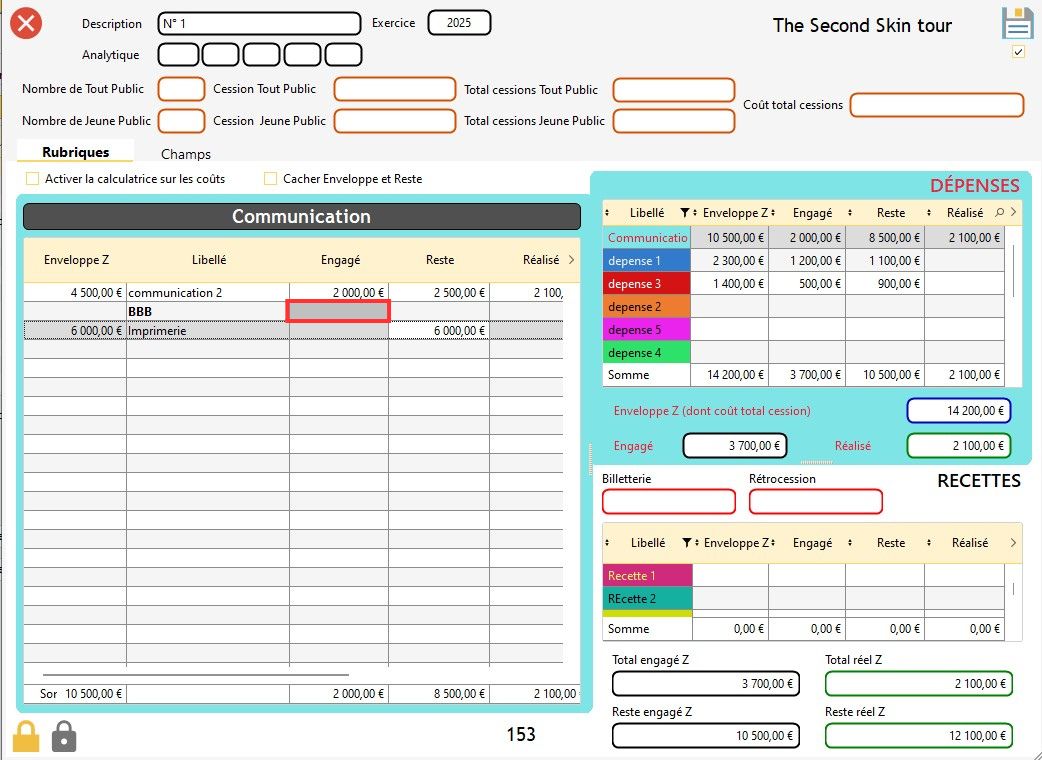Click the floppy disk save icon
Viewport: 1042px width, 760px height.
(x=1017, y=23)
